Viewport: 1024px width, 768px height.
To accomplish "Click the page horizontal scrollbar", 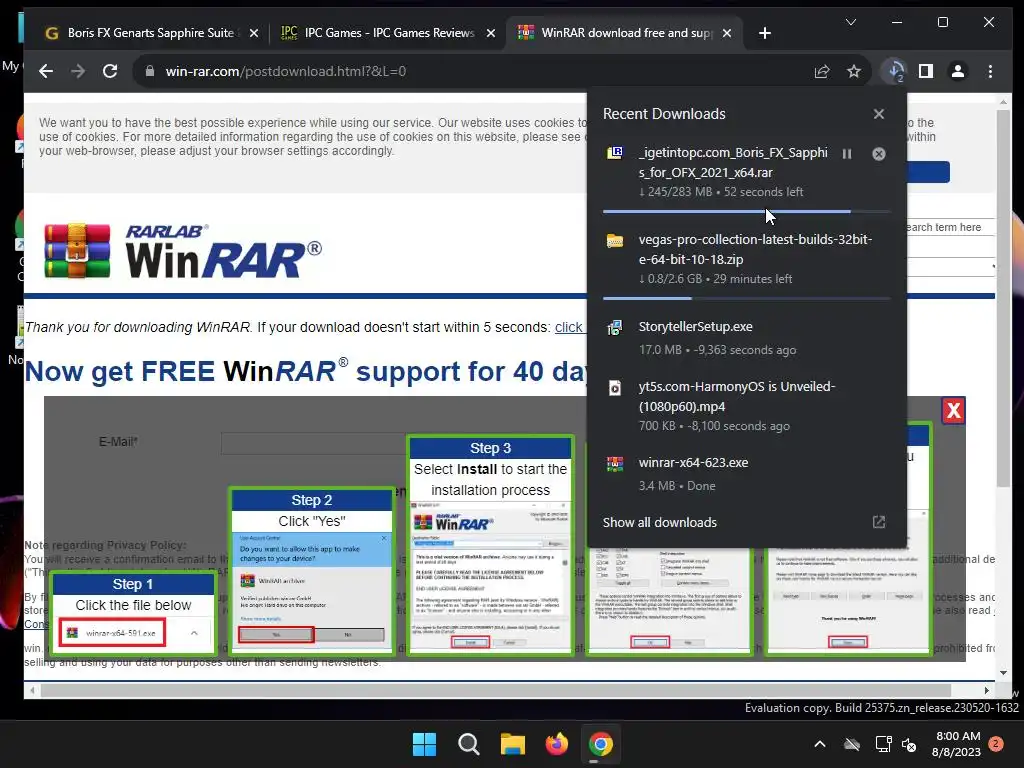I will click(x=496, y=690).
